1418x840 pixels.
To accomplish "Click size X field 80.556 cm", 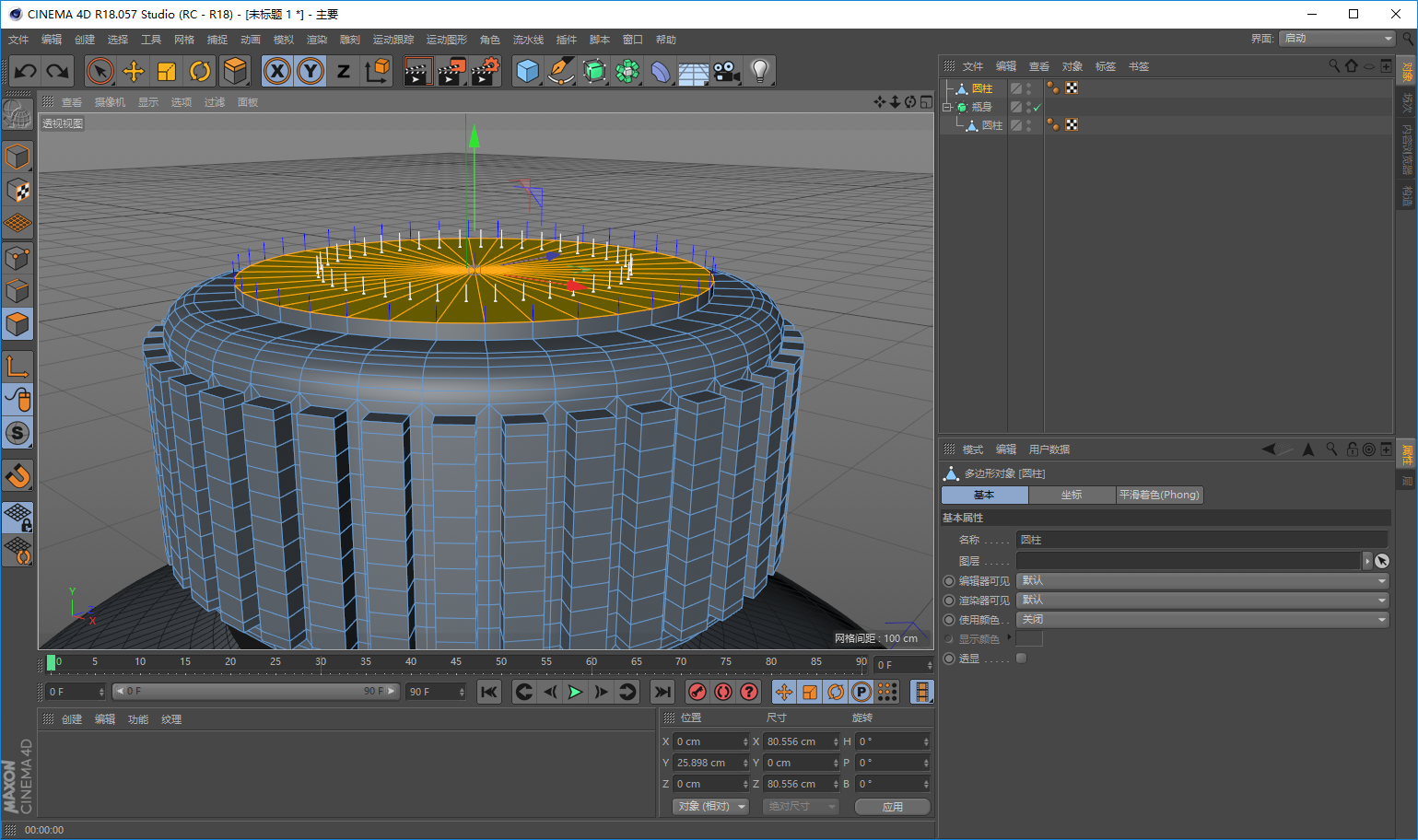I will coord(802,741).
